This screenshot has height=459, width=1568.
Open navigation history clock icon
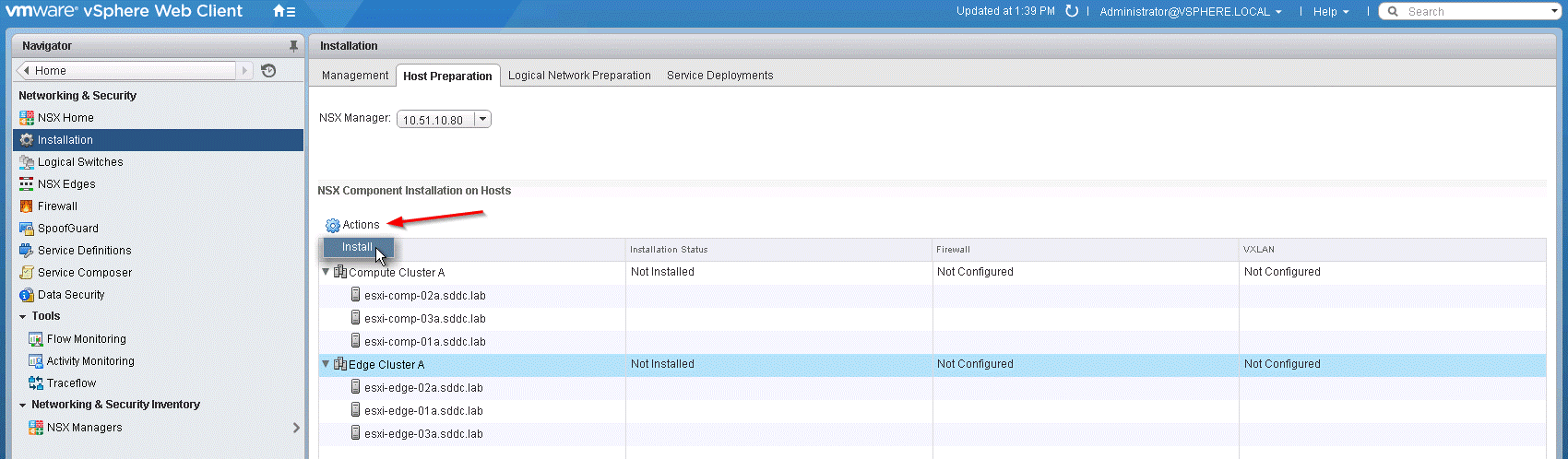(x=268, y=71)
